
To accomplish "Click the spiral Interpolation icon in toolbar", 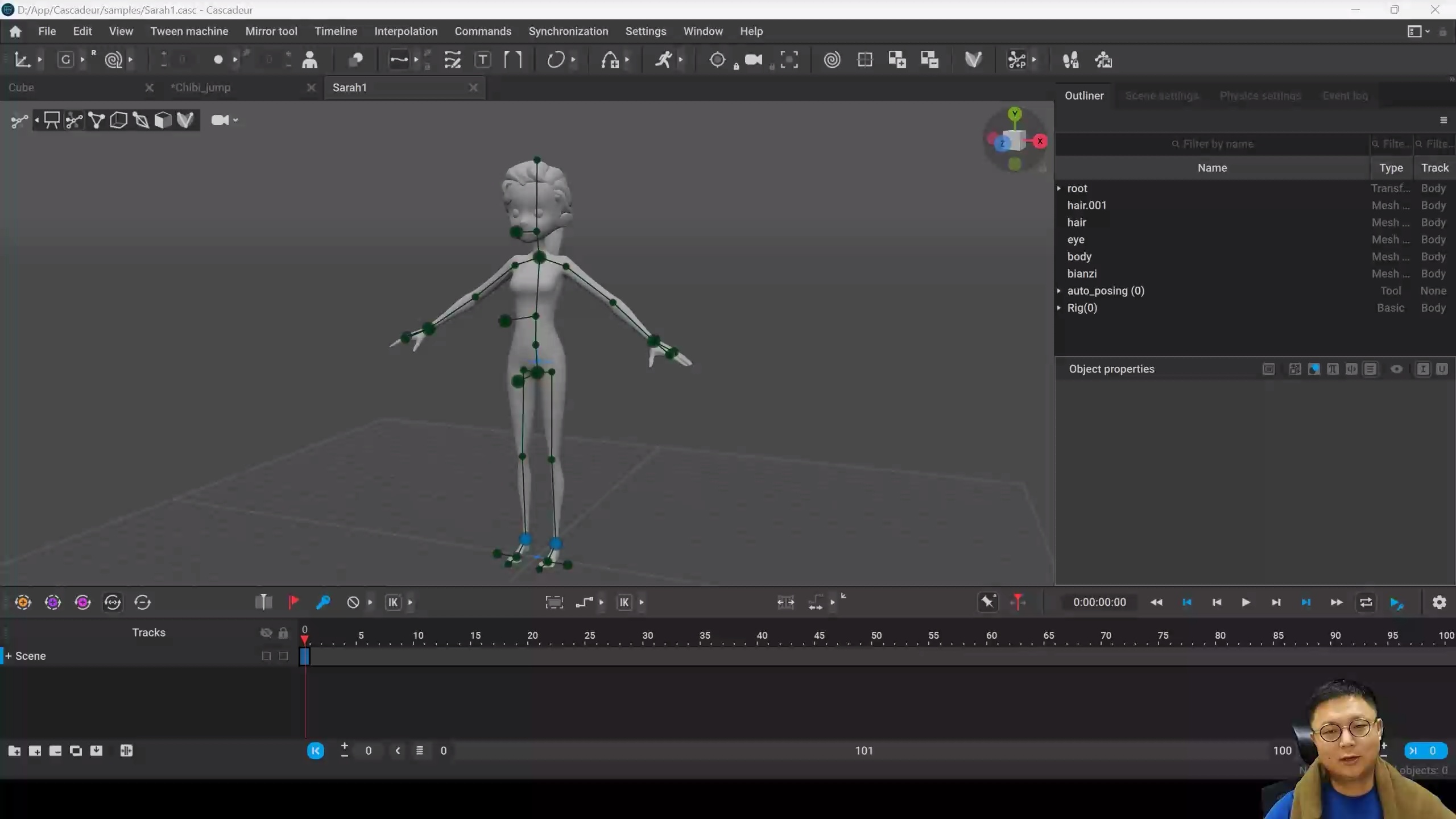I will [x=832, y=60].
